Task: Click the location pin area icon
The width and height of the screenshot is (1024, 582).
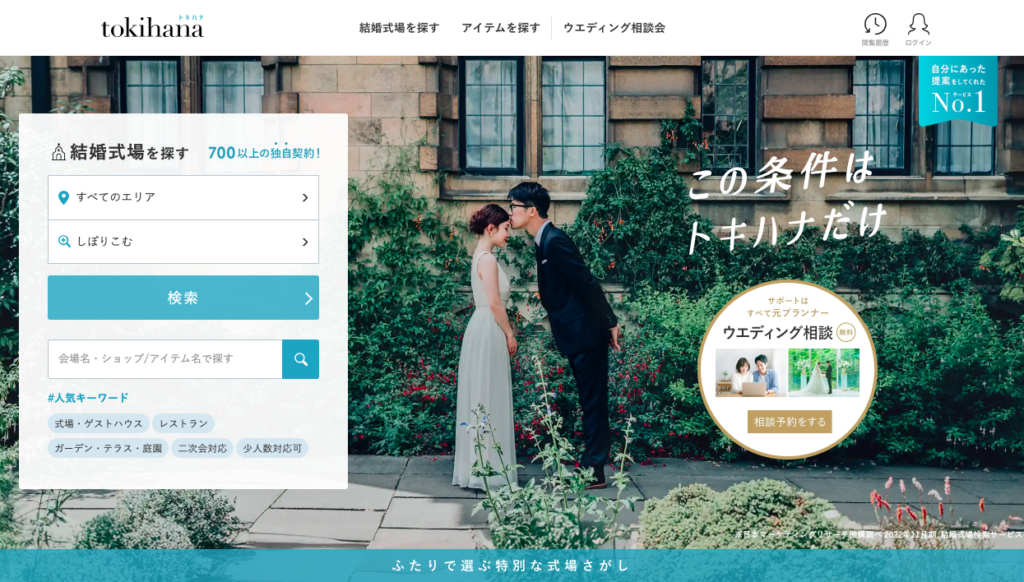Action: pos(64,198)
